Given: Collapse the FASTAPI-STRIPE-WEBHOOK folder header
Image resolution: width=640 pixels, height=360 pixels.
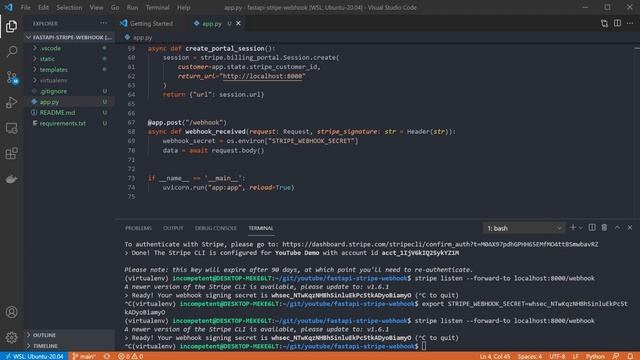Looking at the screenshot, I should [x=69, y=37].
